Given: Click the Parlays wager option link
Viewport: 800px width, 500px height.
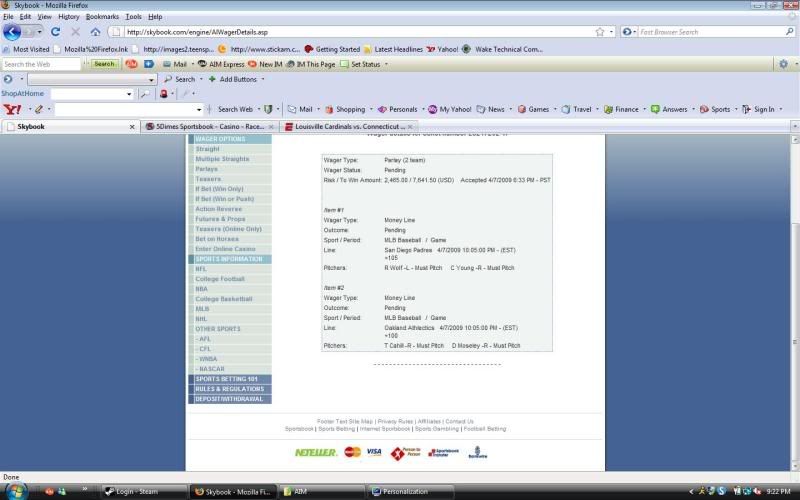Looking at the screenshot, I should (207, 169).
